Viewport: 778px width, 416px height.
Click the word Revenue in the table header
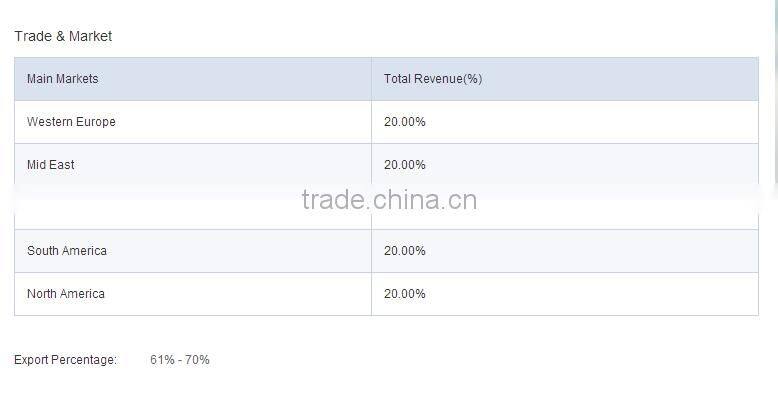coord(438,79)
